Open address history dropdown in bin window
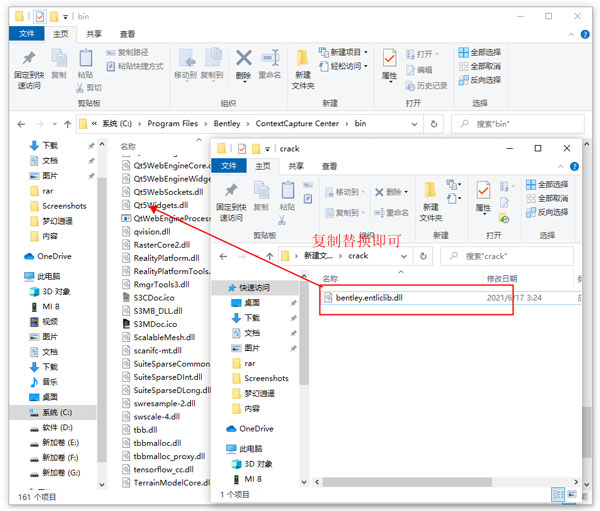 [414, 124]
